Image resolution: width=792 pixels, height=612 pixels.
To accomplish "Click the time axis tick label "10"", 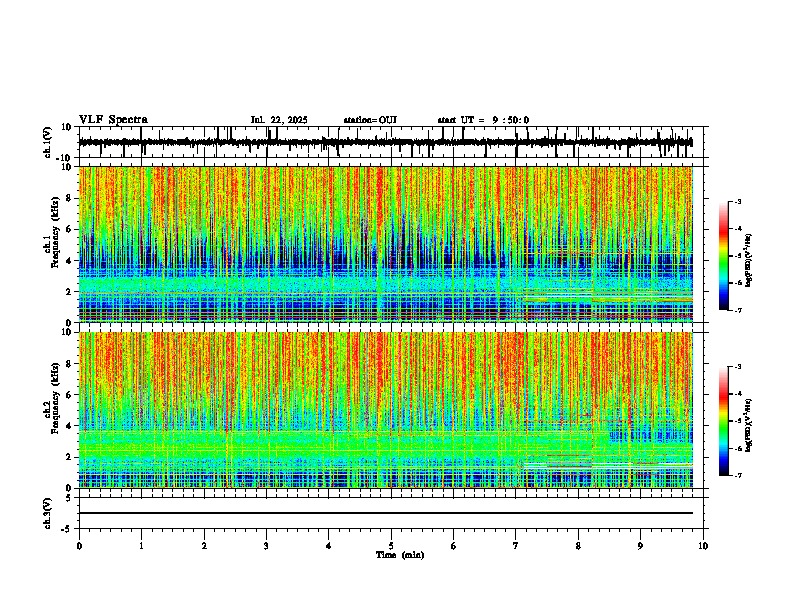I will pyautogui.click(x=703, y=546).
